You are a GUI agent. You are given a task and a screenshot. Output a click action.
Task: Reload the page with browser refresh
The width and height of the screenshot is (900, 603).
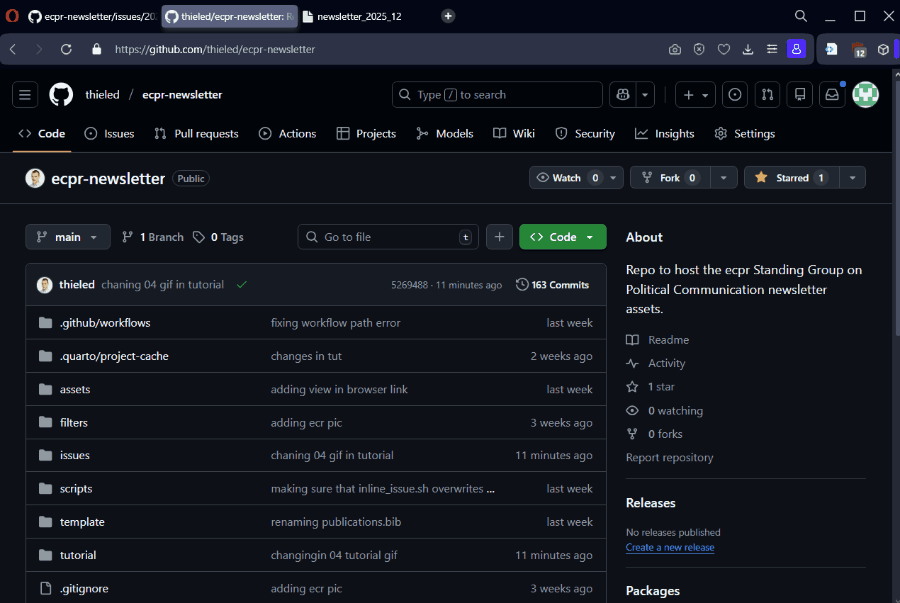tap(66, 49)
